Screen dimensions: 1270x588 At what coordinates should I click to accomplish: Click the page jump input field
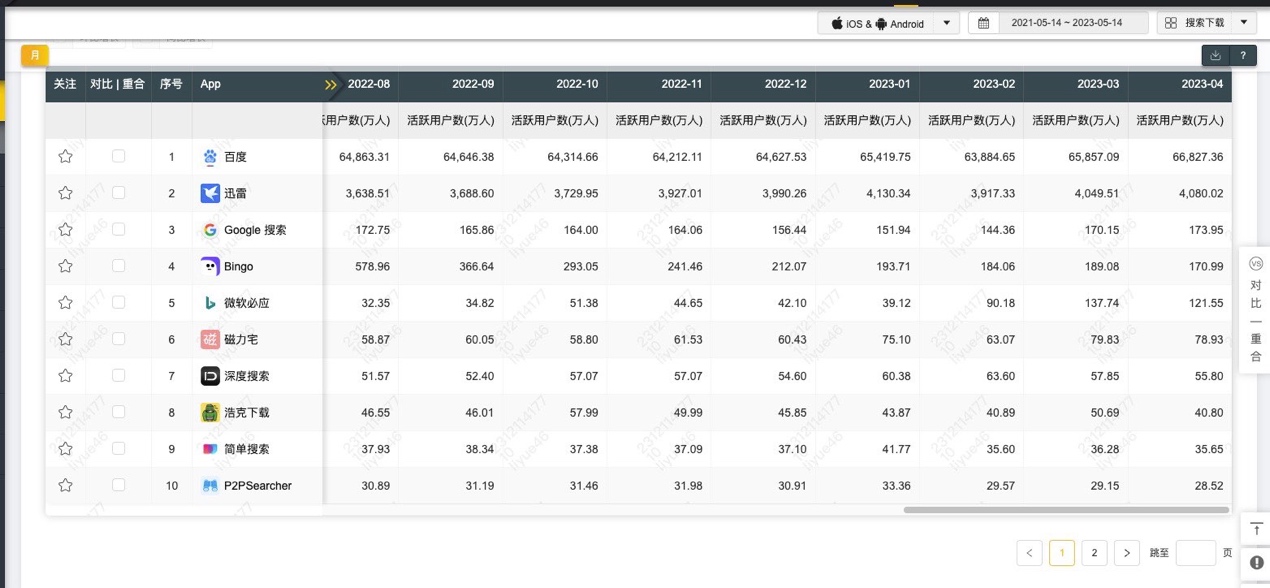coord(1195,553)
